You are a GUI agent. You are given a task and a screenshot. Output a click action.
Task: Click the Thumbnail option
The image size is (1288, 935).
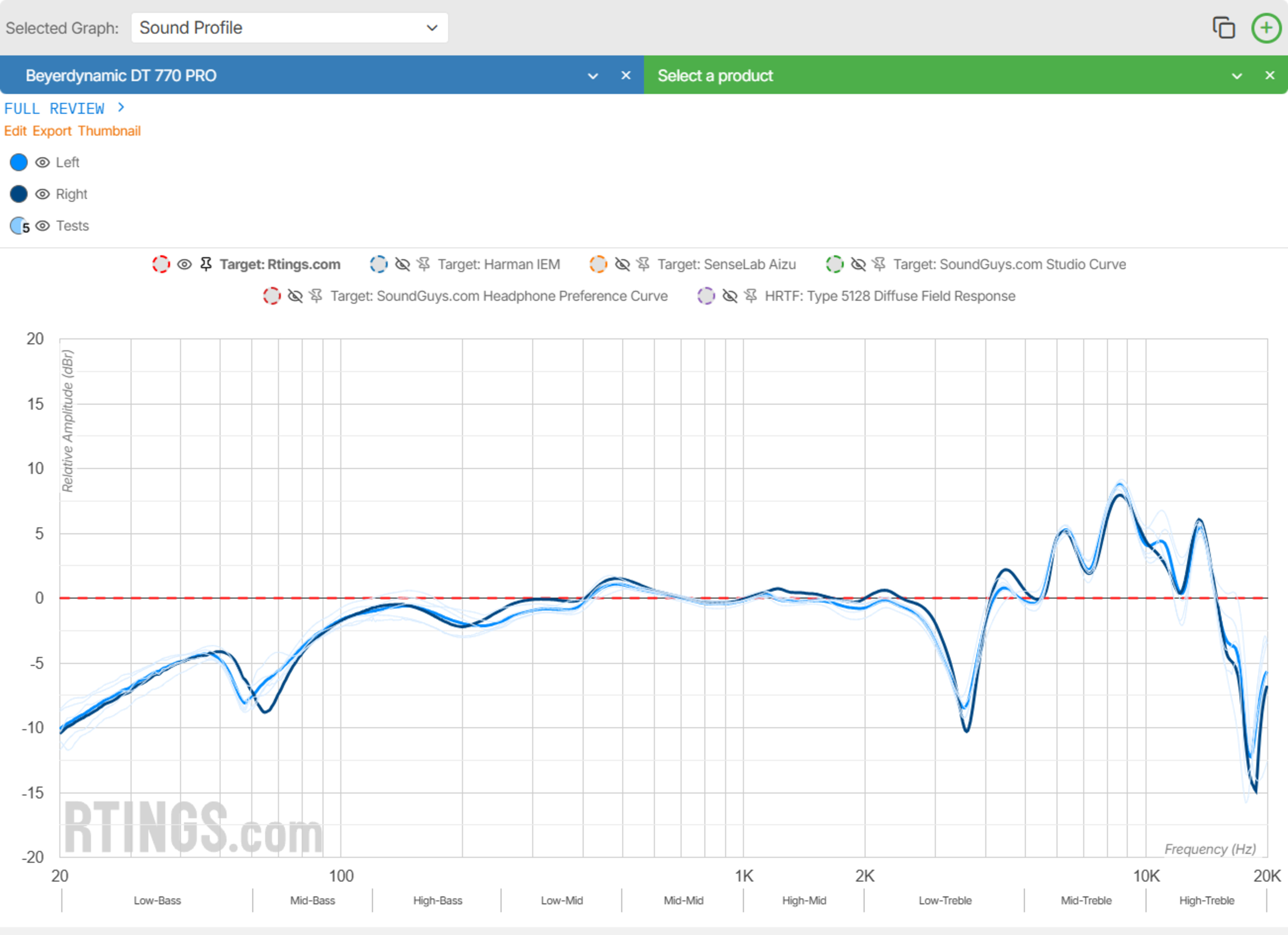tap(109, 131)
